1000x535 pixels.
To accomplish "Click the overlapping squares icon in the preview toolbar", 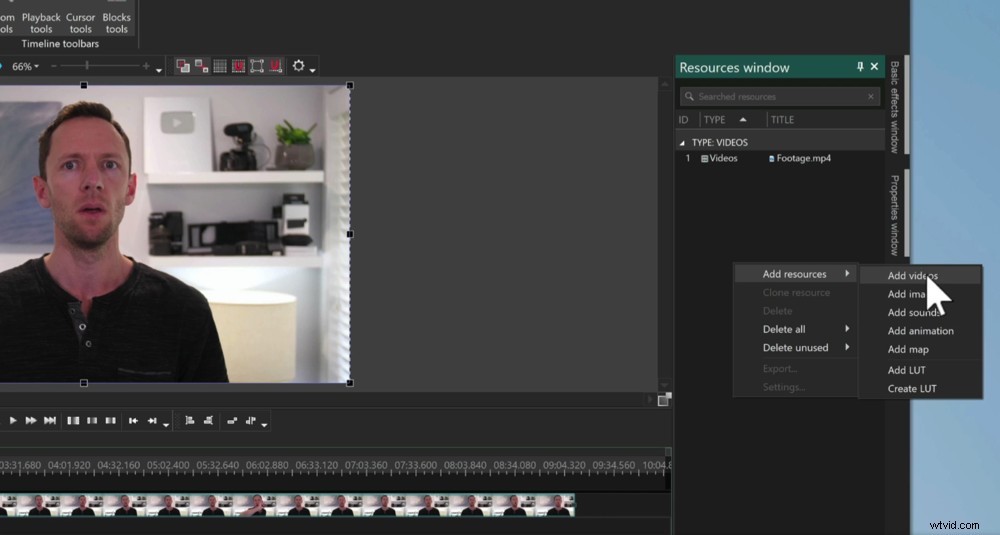I will pos(183,66).
